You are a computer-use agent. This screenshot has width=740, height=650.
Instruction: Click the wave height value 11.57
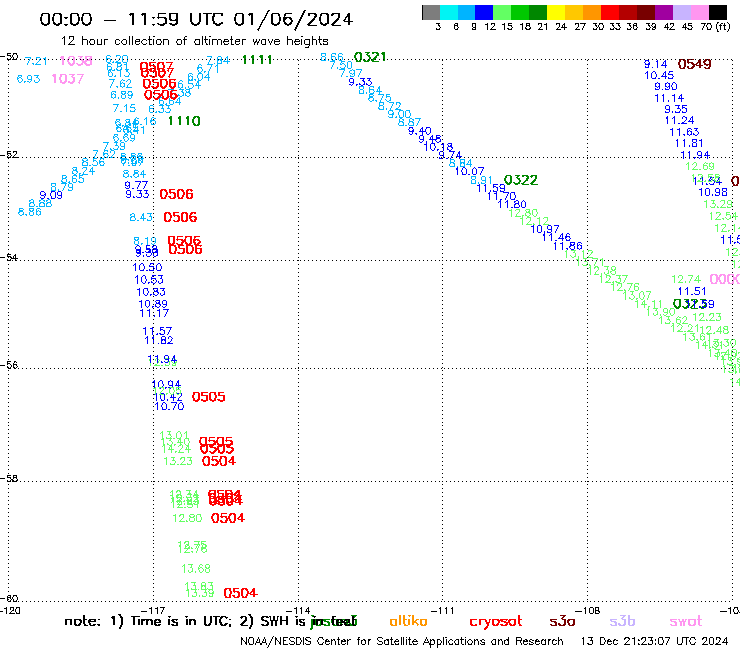pyautogui.click(x=157, y=331)
